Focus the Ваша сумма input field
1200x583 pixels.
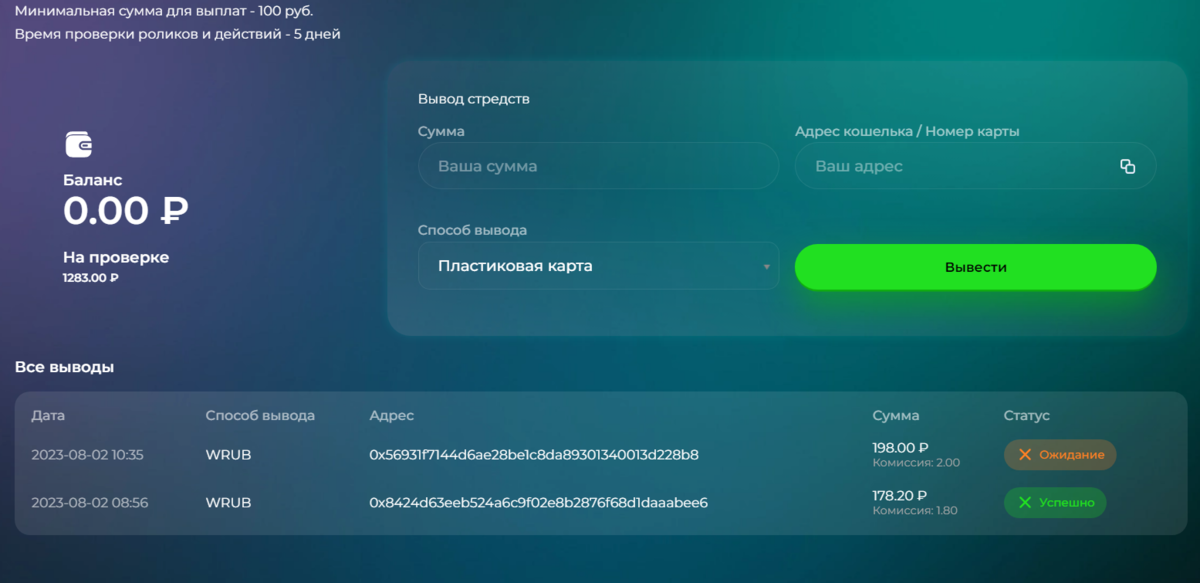(598, 166)
